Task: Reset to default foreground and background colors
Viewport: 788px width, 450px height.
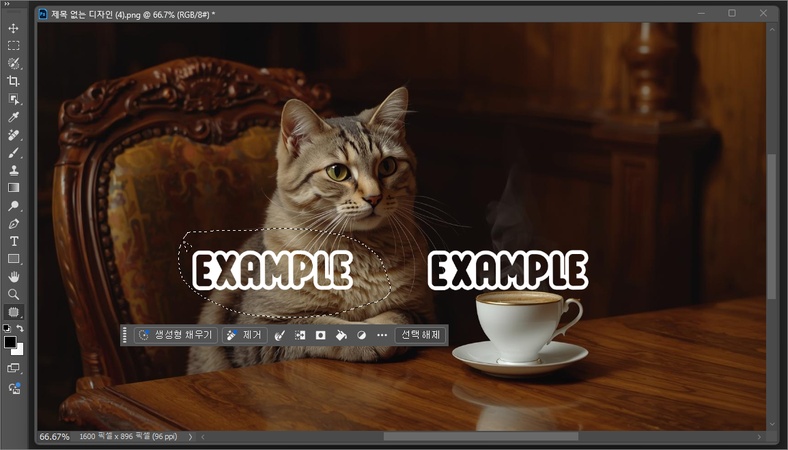Action: click(x=6, y=328)
